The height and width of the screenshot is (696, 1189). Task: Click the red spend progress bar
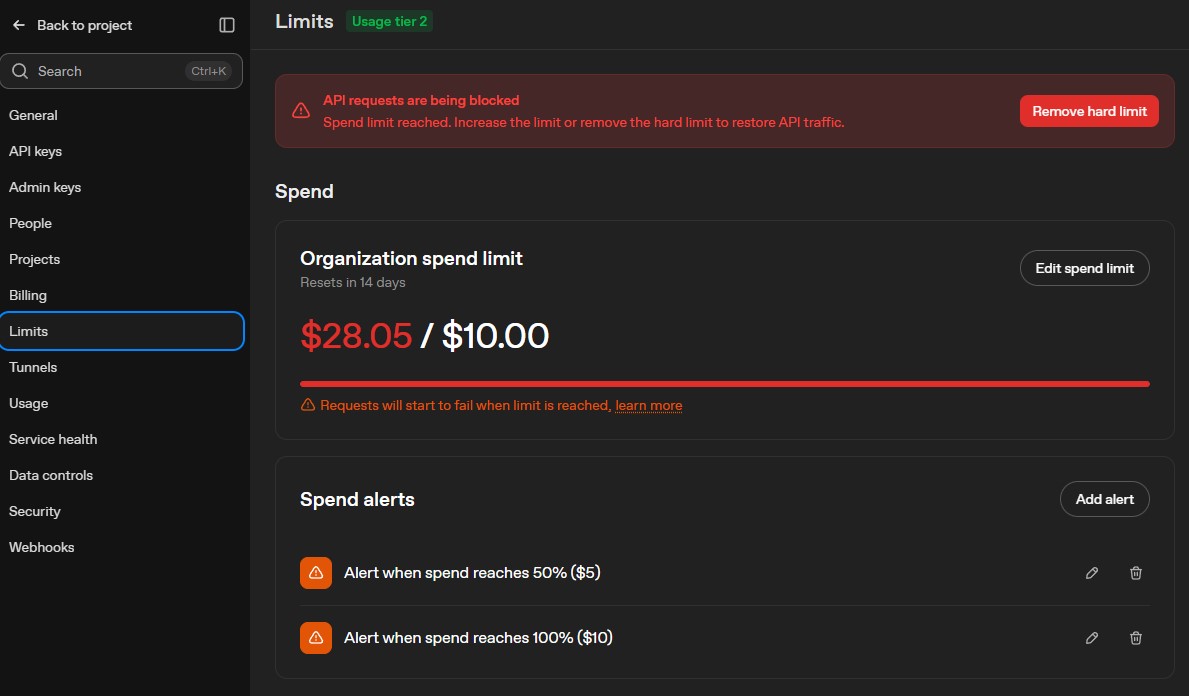tap(725, 384)
